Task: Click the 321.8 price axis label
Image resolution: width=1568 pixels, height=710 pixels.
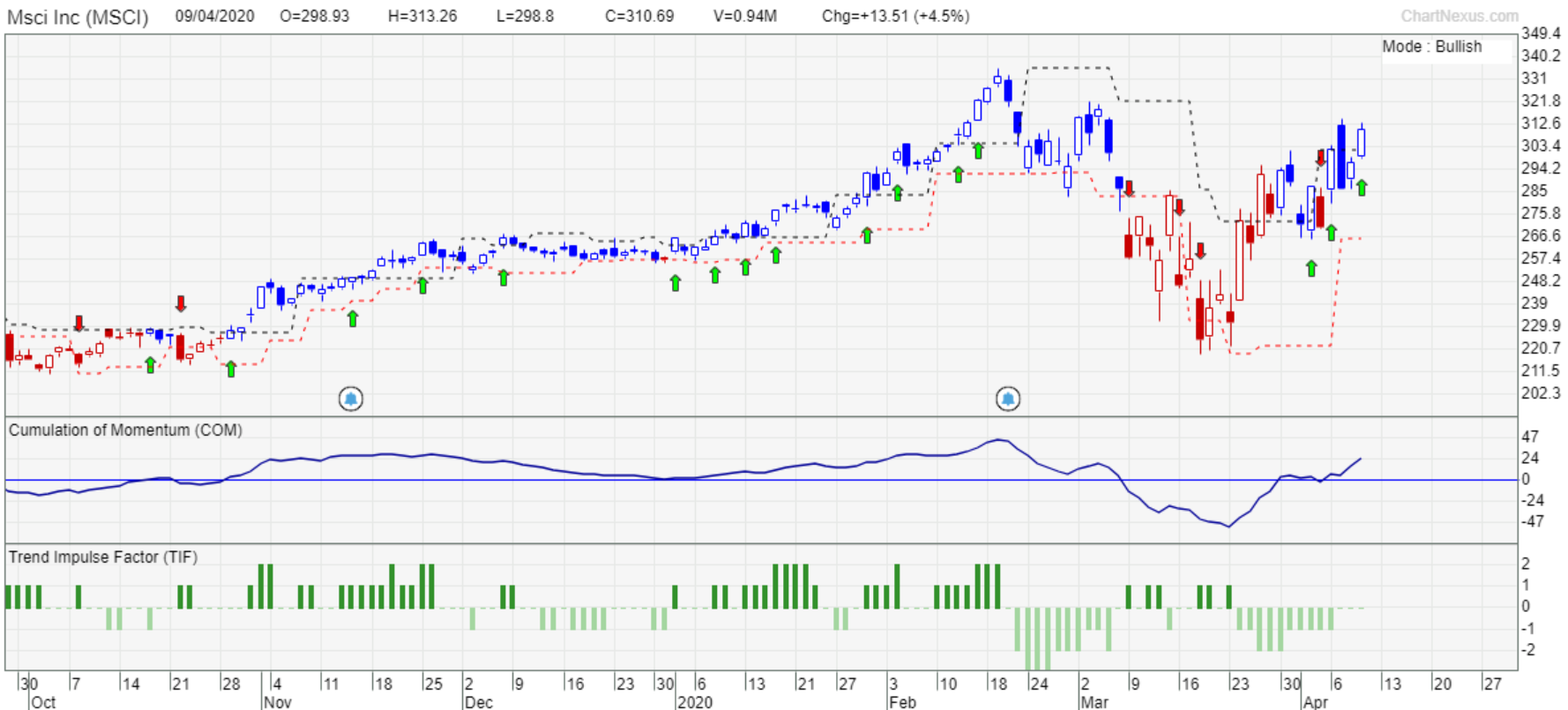Action: click(1541, 101)
